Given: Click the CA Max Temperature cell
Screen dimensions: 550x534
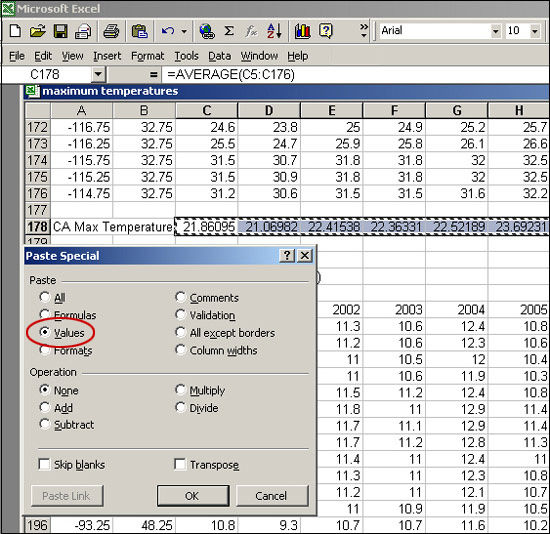Looking at the screenshot, I should [x=112, y=227].
